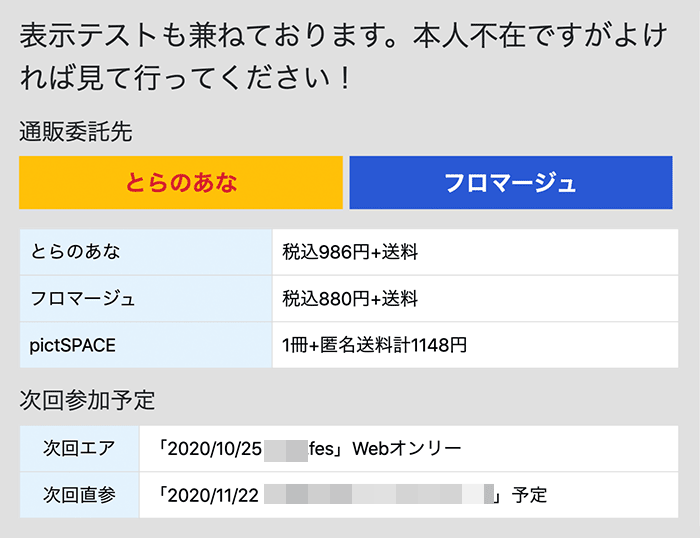Viewport: 700px width, 538px height.
Task: Click the 次回参加予定 heading
Action: tap(87, 400)
